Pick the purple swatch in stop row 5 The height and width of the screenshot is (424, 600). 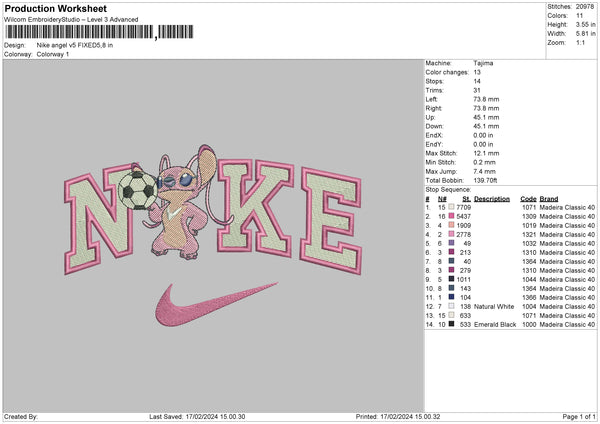pos(452,243)
